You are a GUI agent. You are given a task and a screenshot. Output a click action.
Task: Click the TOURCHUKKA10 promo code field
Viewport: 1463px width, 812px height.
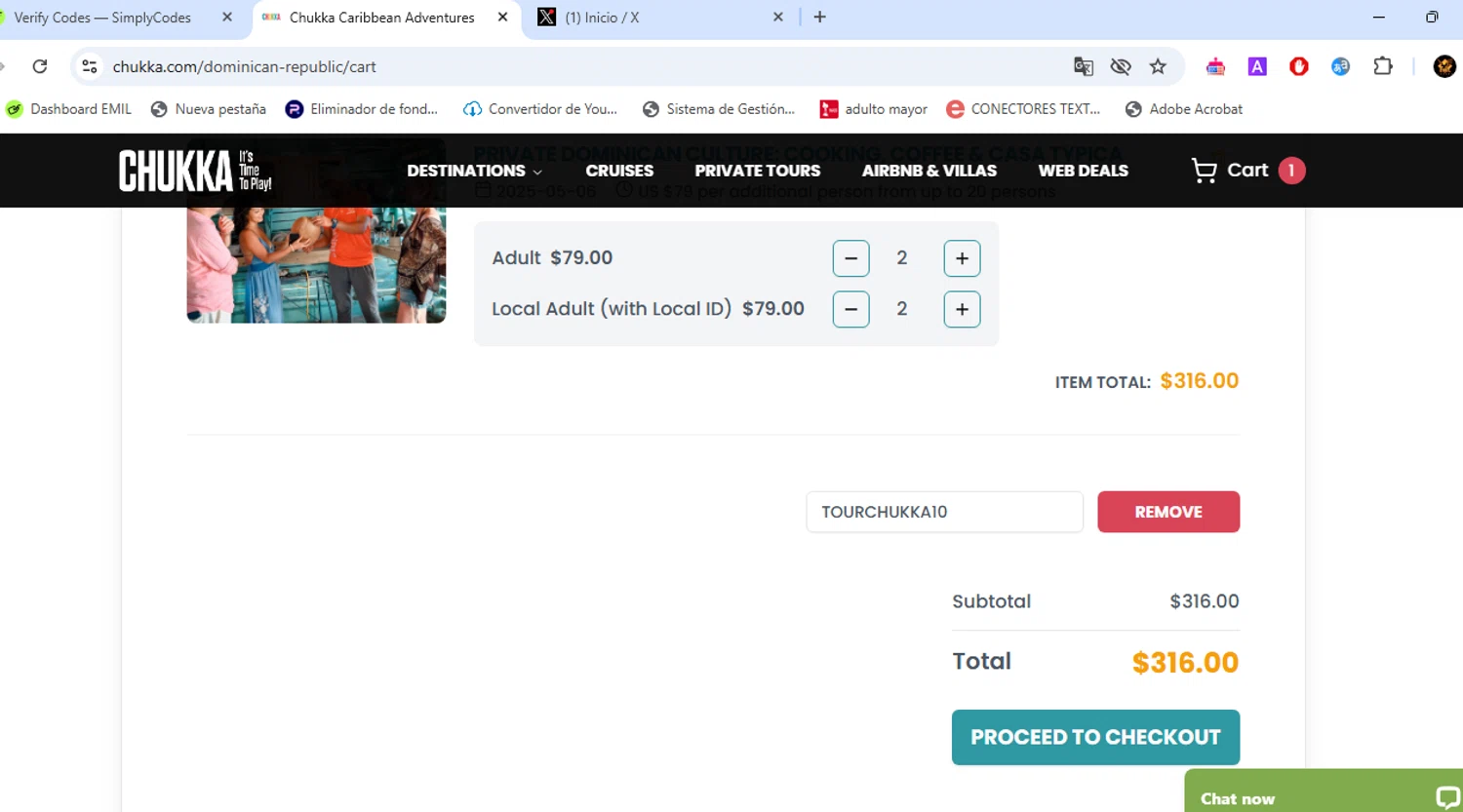944,512
